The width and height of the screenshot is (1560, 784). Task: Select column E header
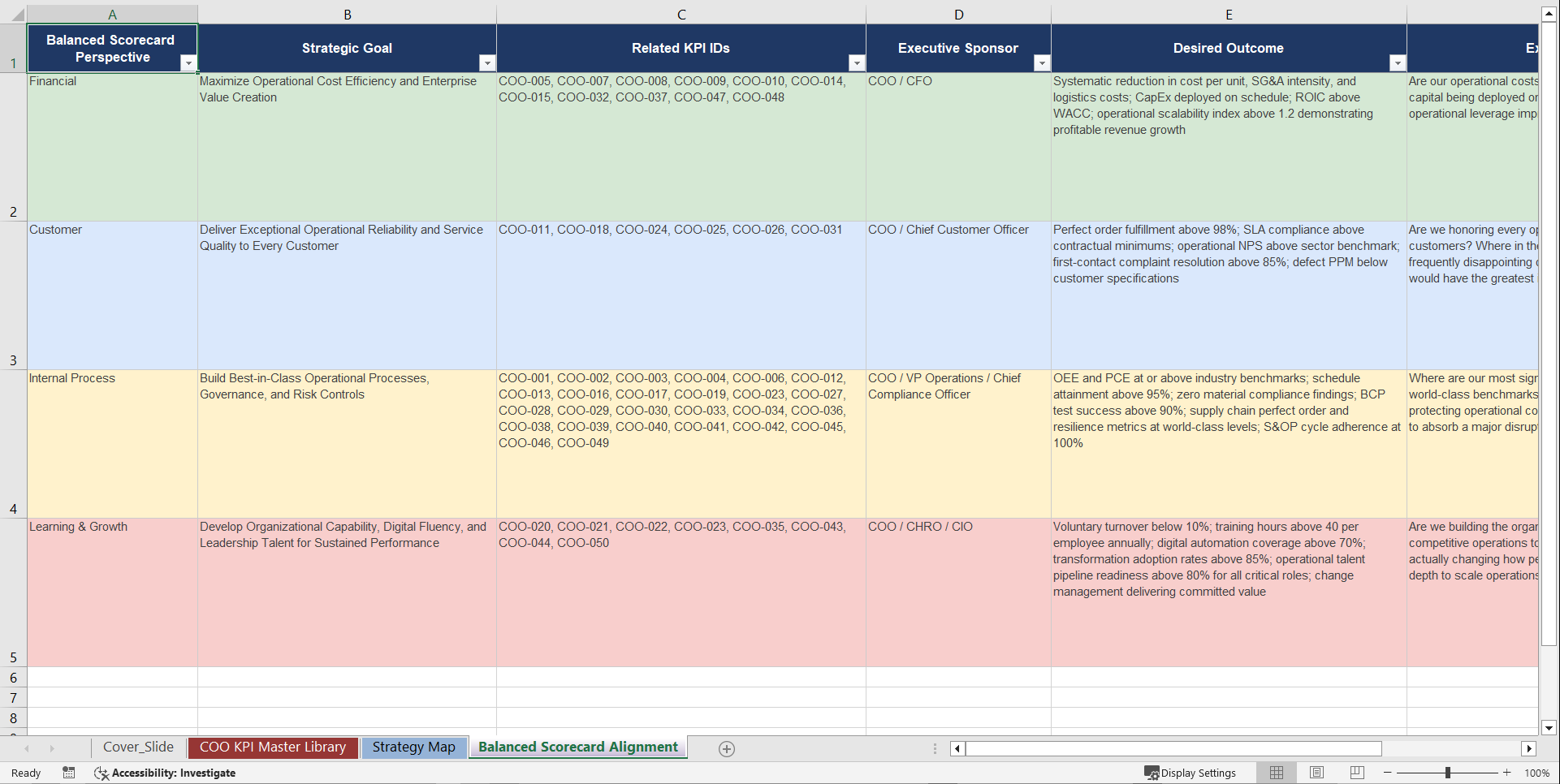pyautogui.click(x=1229, y=15)
